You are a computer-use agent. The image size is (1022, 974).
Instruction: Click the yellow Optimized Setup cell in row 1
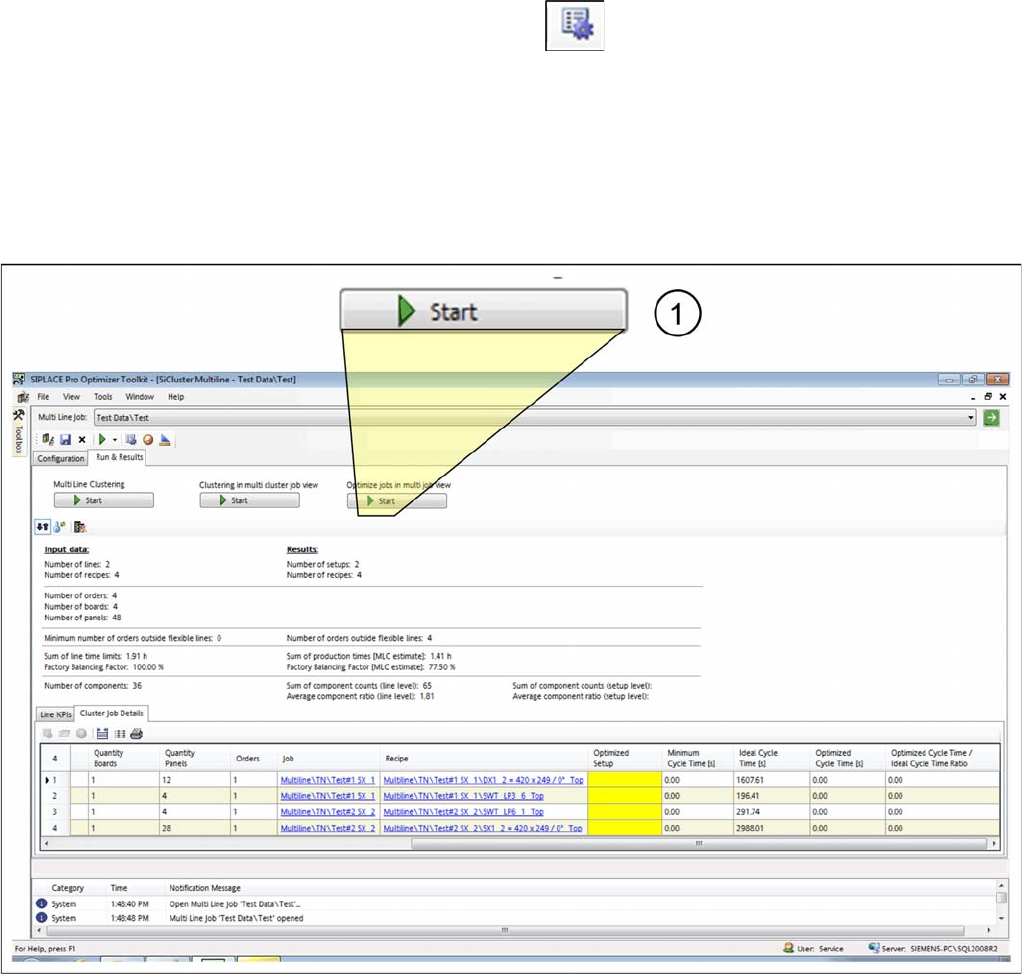coord(625,779)
